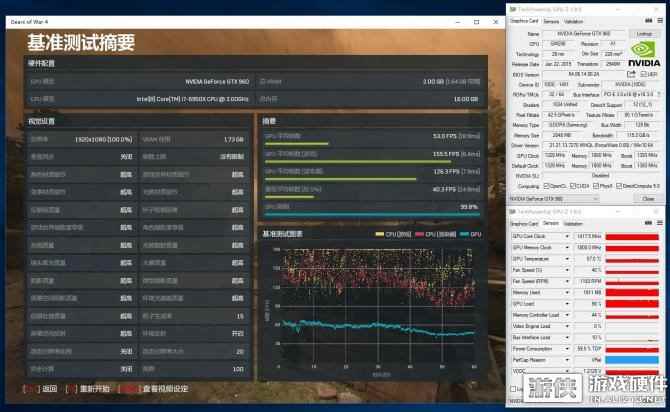This screenshot has width=670, height=412.
Task: Click the "Release Date" field showing Jan 22, 2015
Action: click(558, 64)
